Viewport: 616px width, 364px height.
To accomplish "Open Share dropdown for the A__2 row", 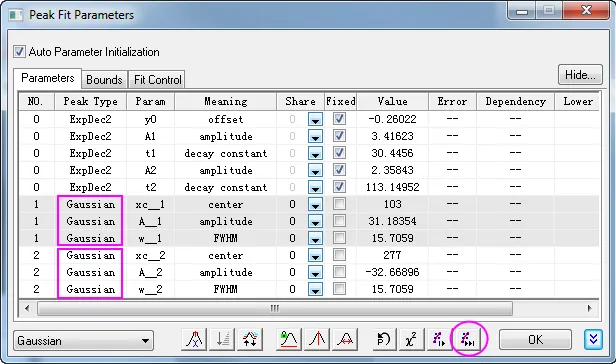I will (315, 272).
